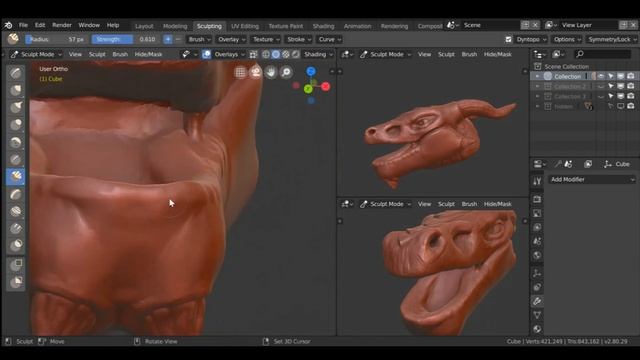Select the Add brush direction button

(168, 40)
